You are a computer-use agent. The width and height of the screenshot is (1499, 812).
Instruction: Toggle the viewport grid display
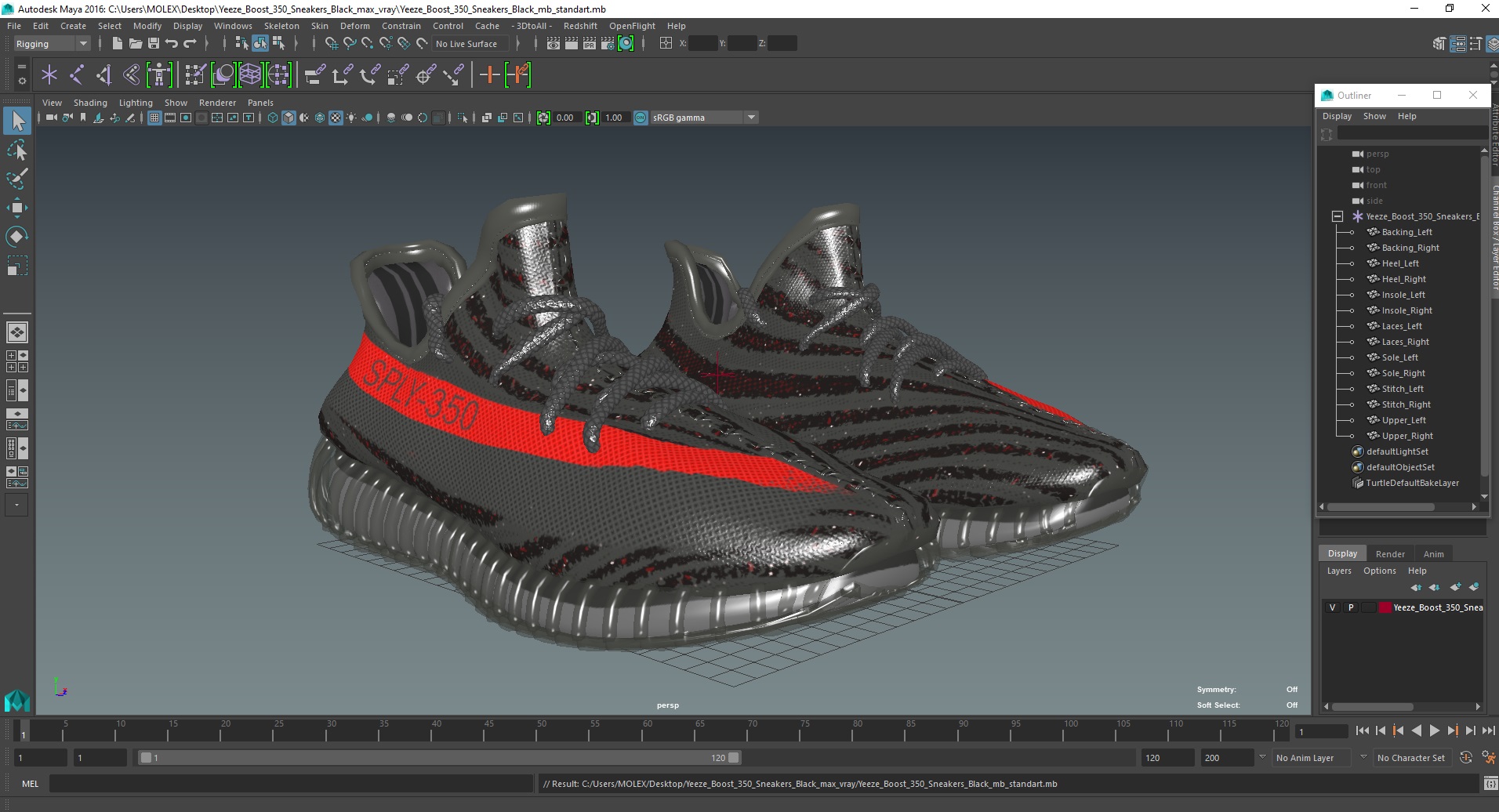[154, 118]
